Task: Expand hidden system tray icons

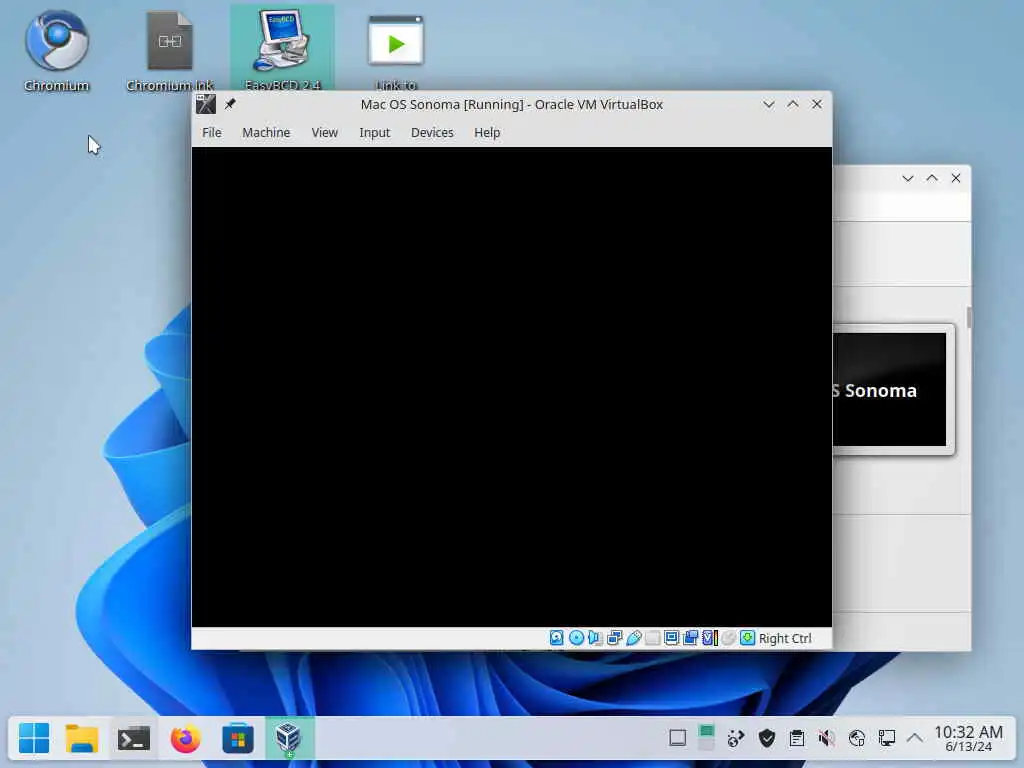Action: 915,739
